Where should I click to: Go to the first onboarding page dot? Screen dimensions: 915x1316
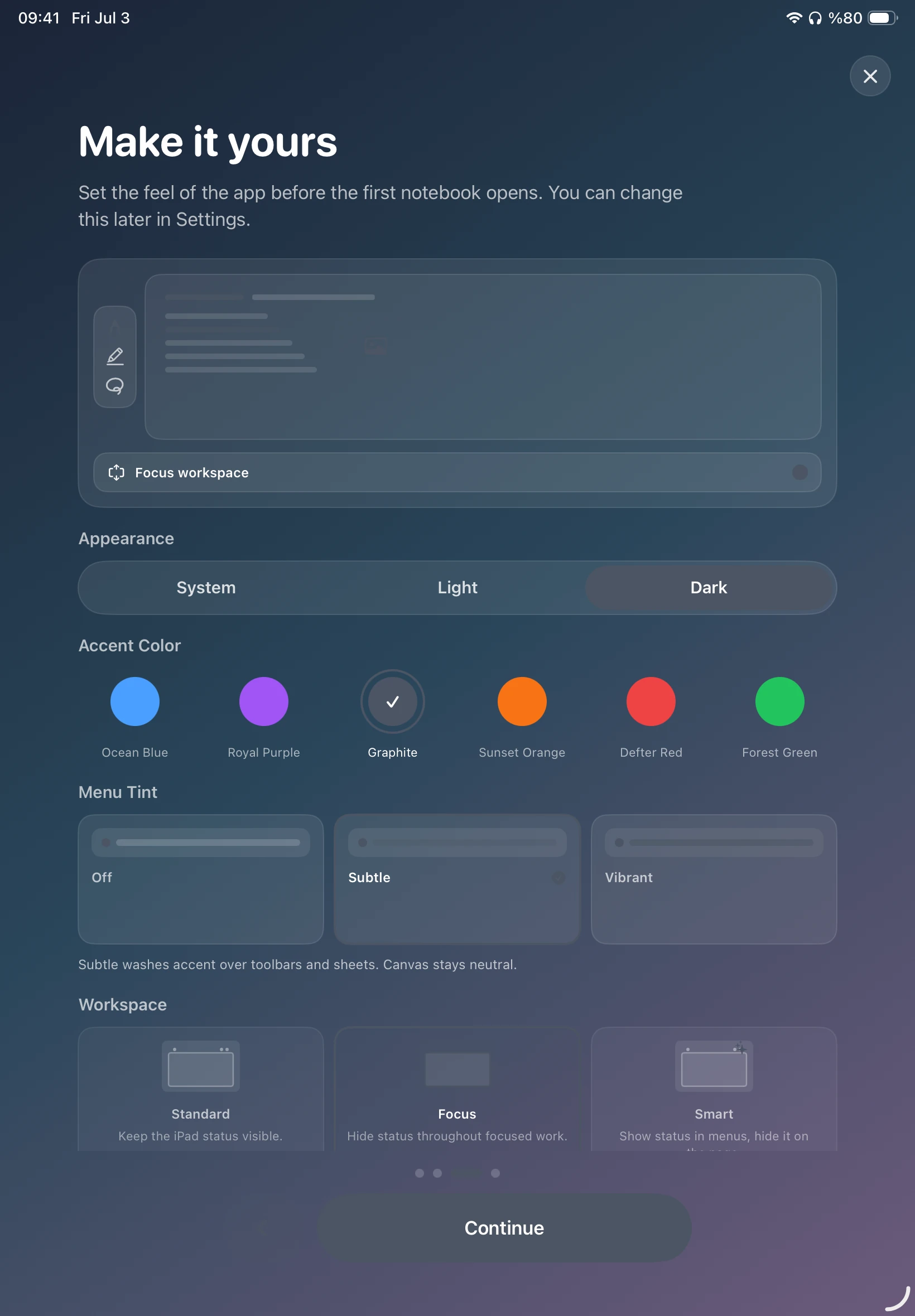(x=420, y=1173)
